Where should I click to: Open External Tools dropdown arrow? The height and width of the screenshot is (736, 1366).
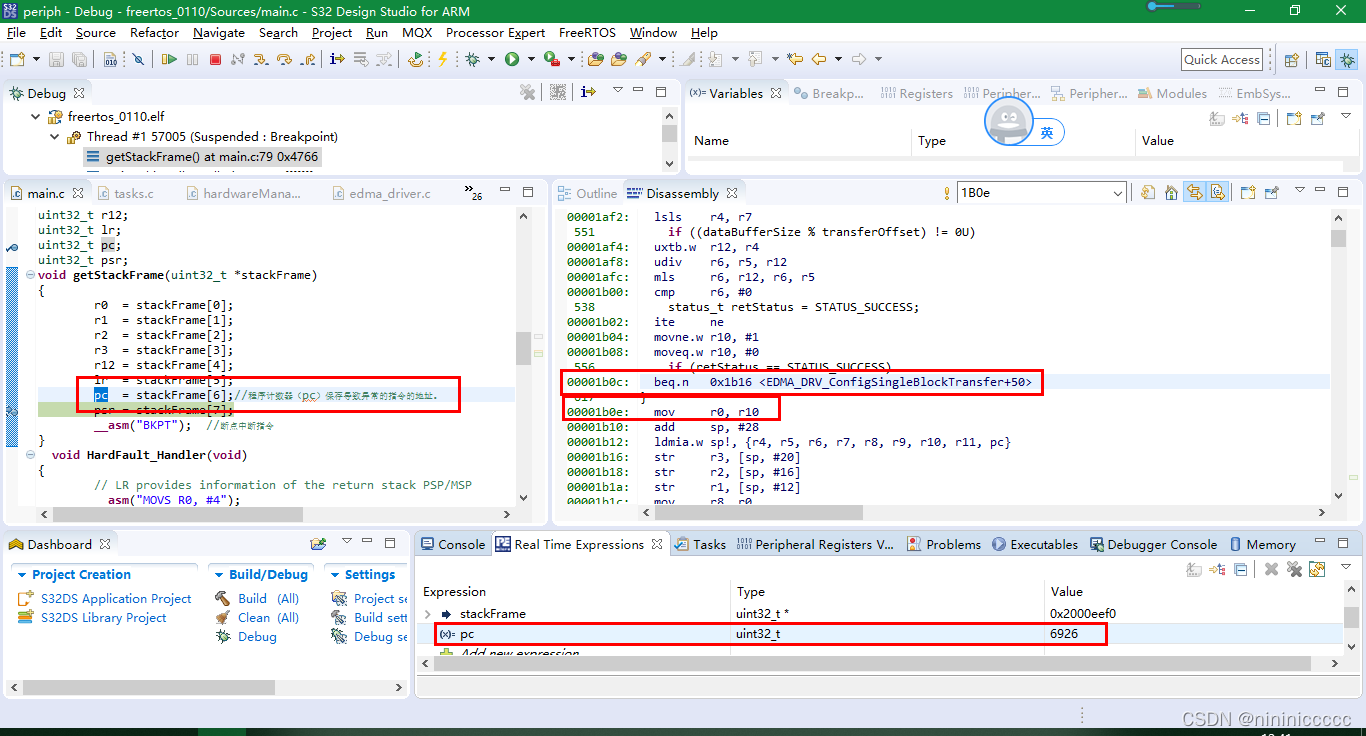click(571, 60)
